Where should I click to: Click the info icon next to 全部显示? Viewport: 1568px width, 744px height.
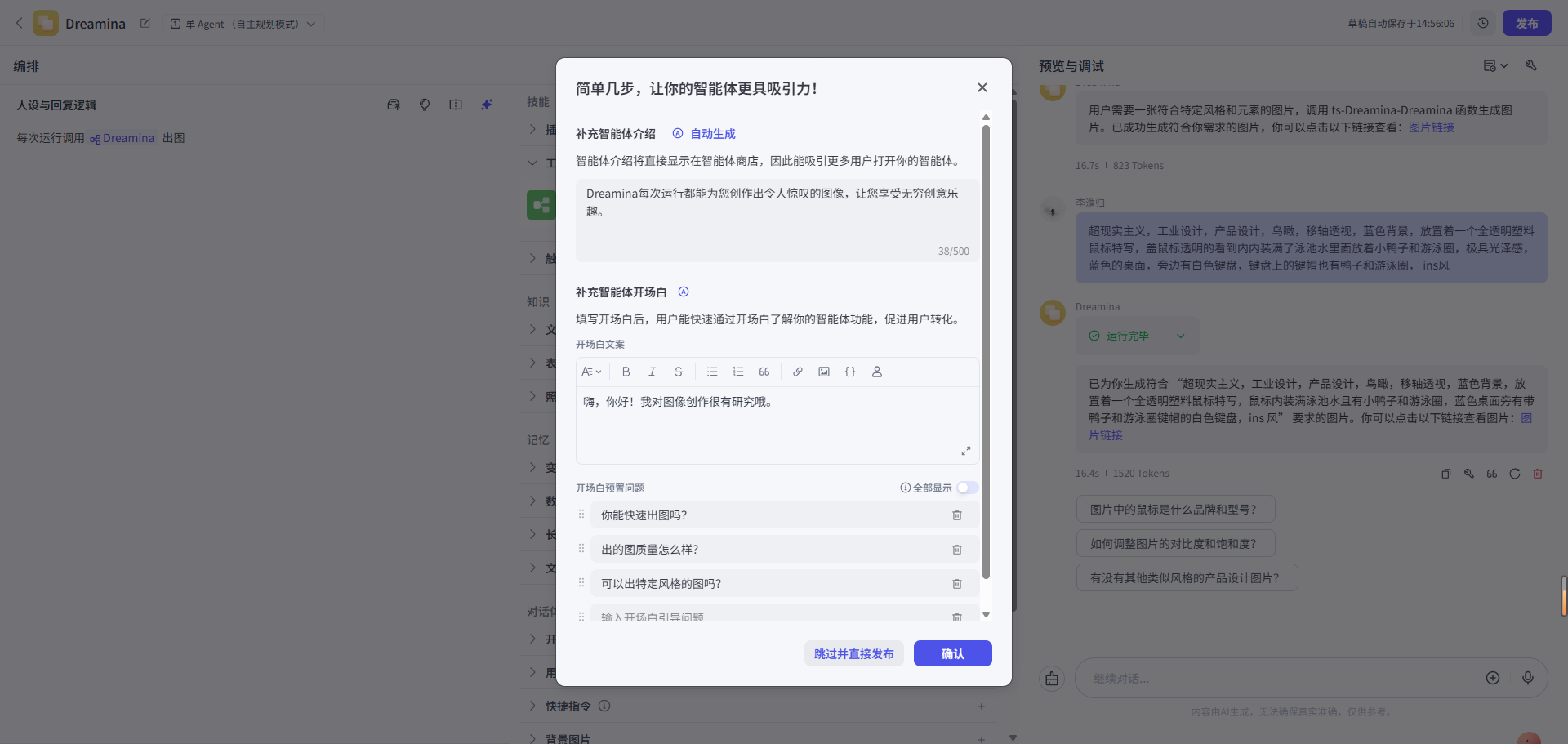(905, 488)
